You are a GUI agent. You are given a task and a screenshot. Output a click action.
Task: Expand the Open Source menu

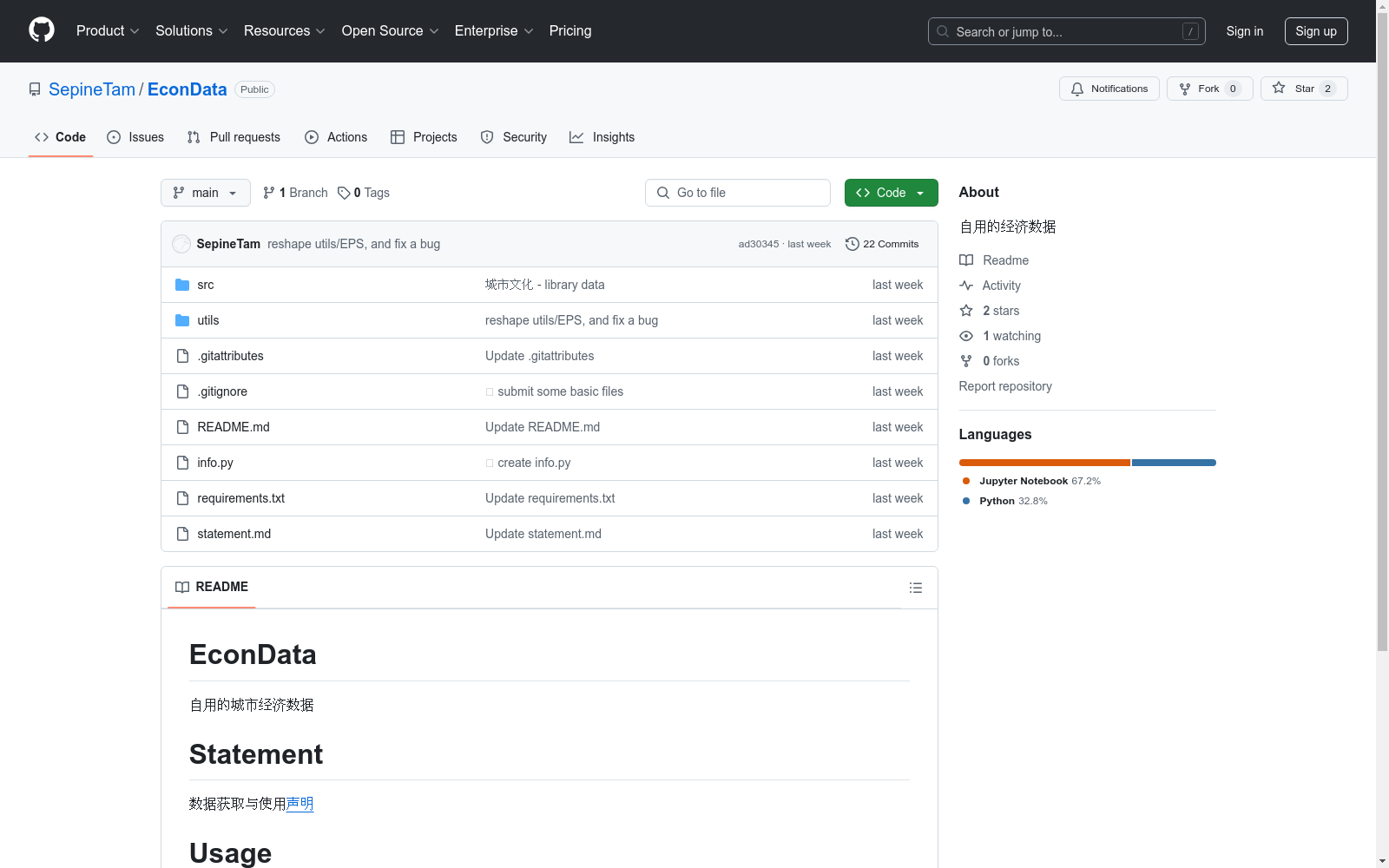point(391,31)
